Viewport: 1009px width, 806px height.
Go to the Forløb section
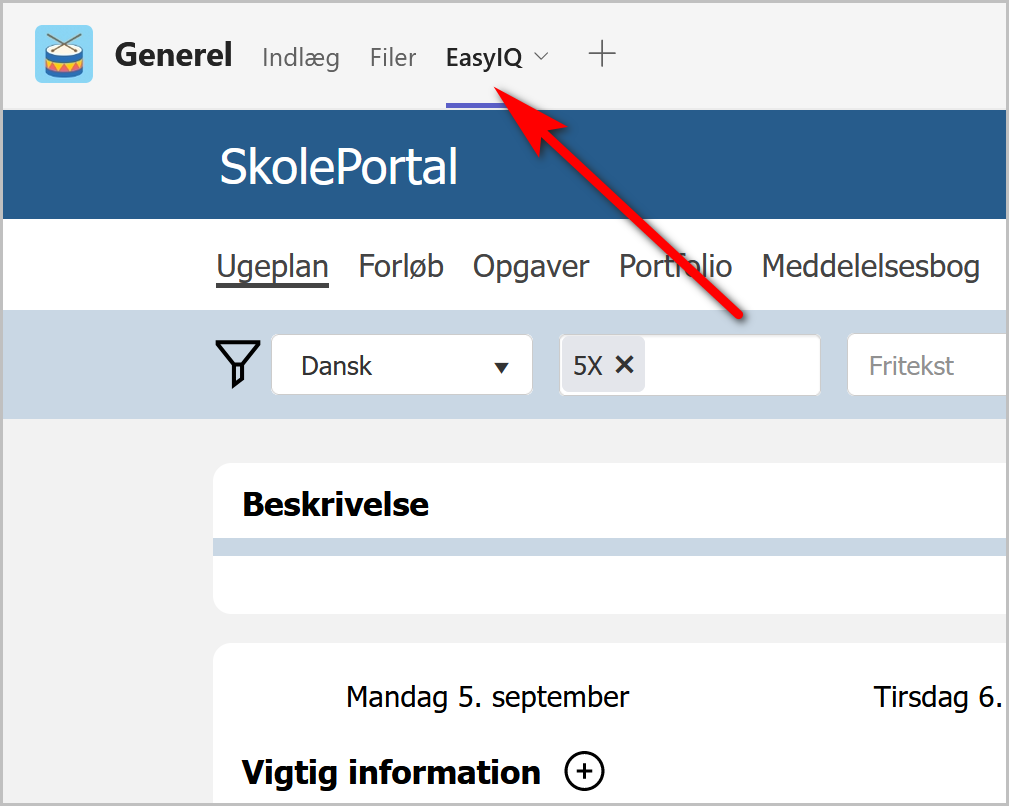click(401, 266)
